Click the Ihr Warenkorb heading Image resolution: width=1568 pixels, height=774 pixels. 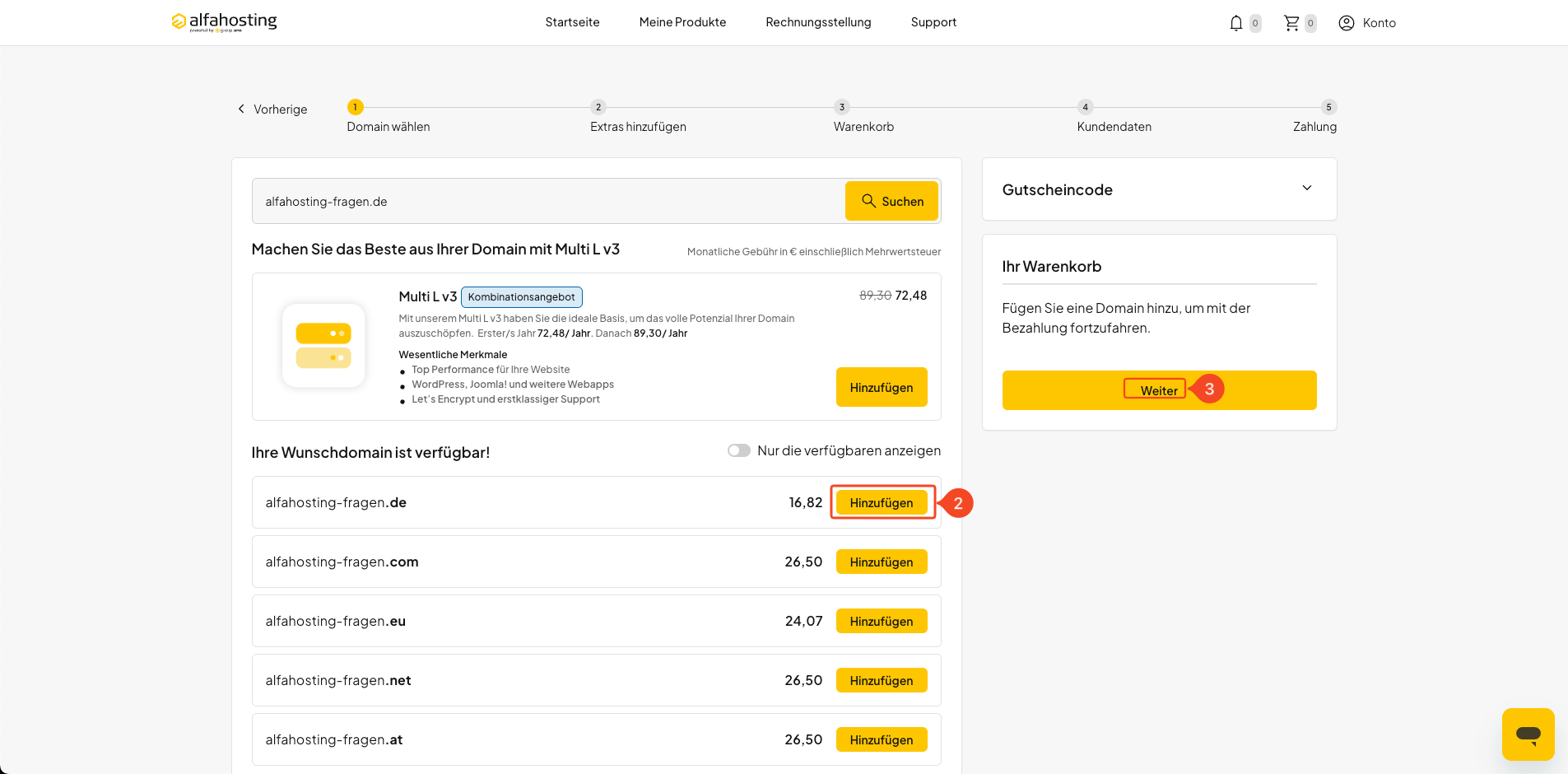pyautogui.click(x=1051, y=267)
